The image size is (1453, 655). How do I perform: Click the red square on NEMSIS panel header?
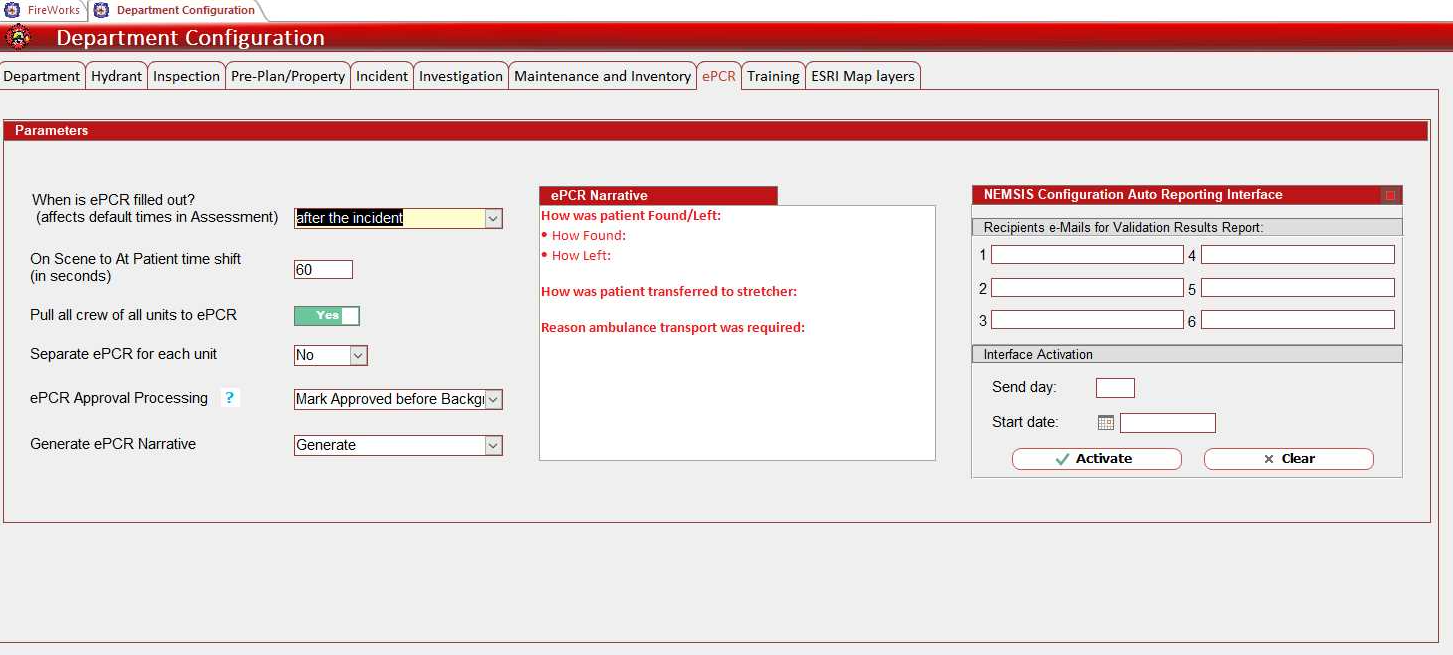coord(1390,196)
